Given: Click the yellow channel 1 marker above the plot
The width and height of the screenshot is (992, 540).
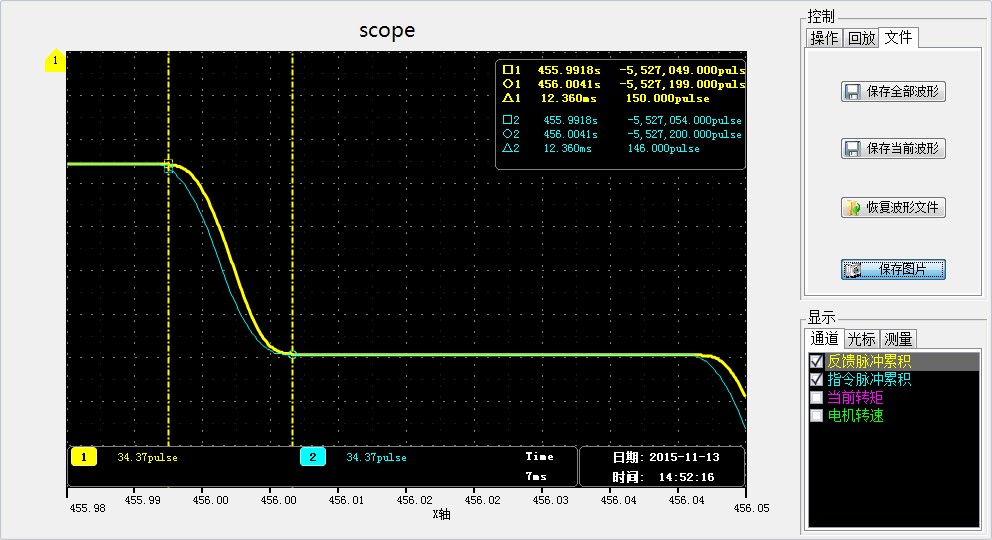Looking at the screenshot, I should (54, 61).
